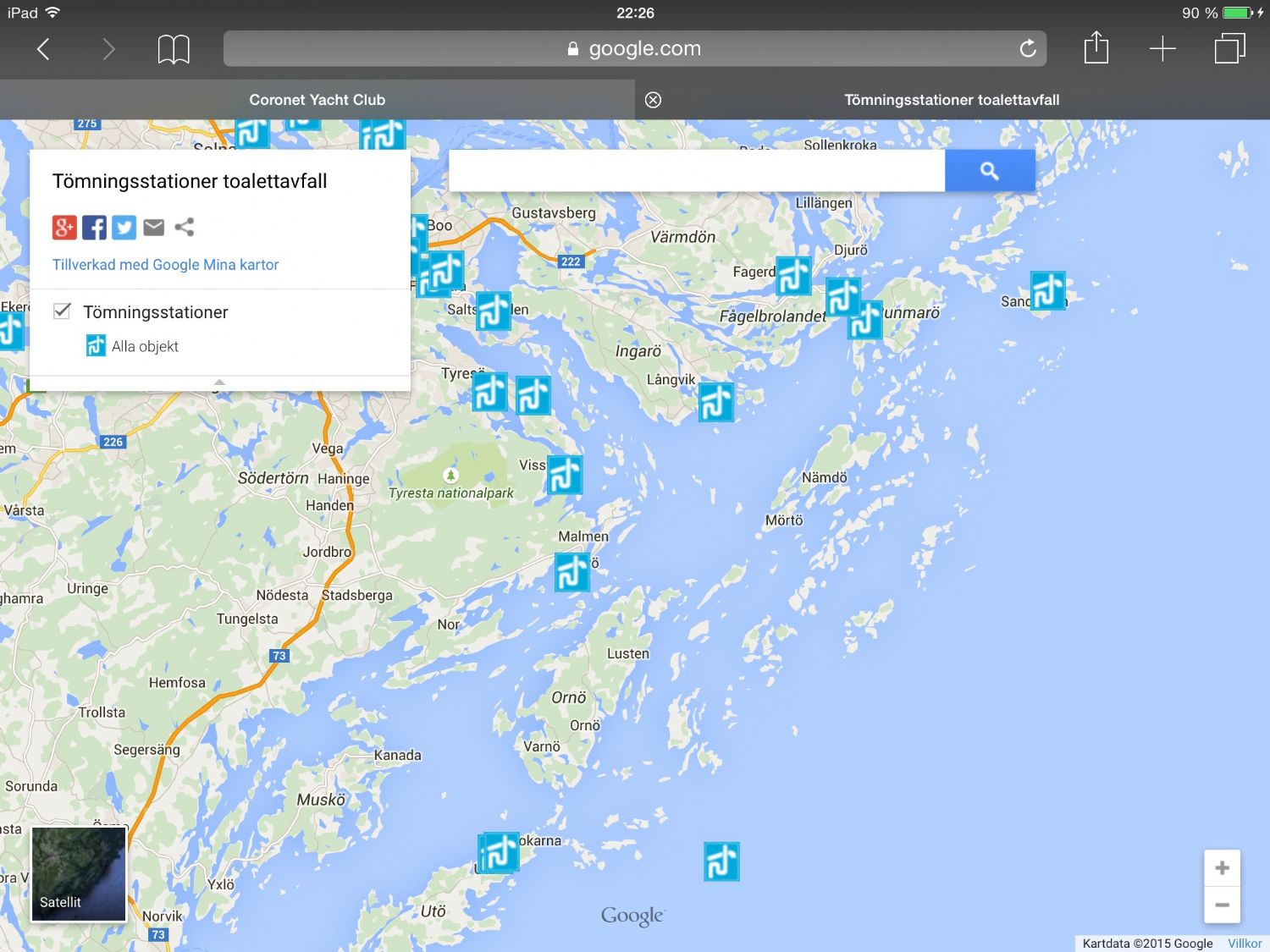The height and width of the screenshot is (952, 1270).
Task: Click the blue map search button
Action: [989, 171]
